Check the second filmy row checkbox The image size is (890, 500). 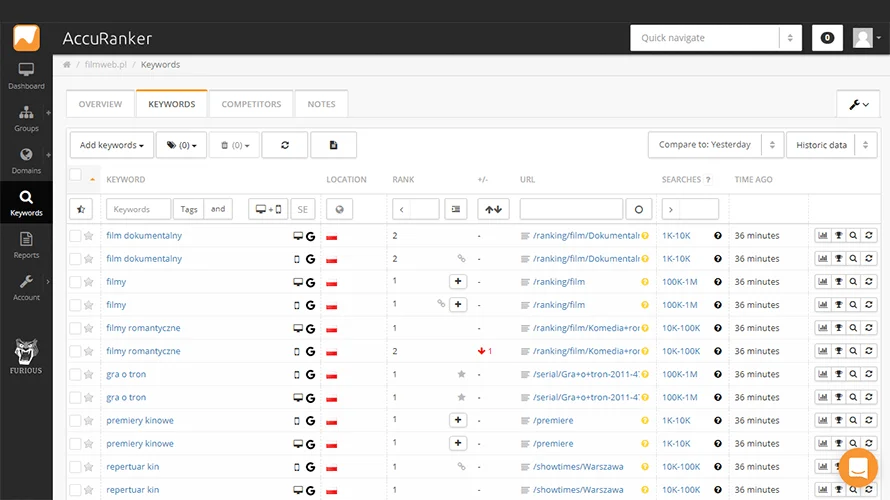75,305
